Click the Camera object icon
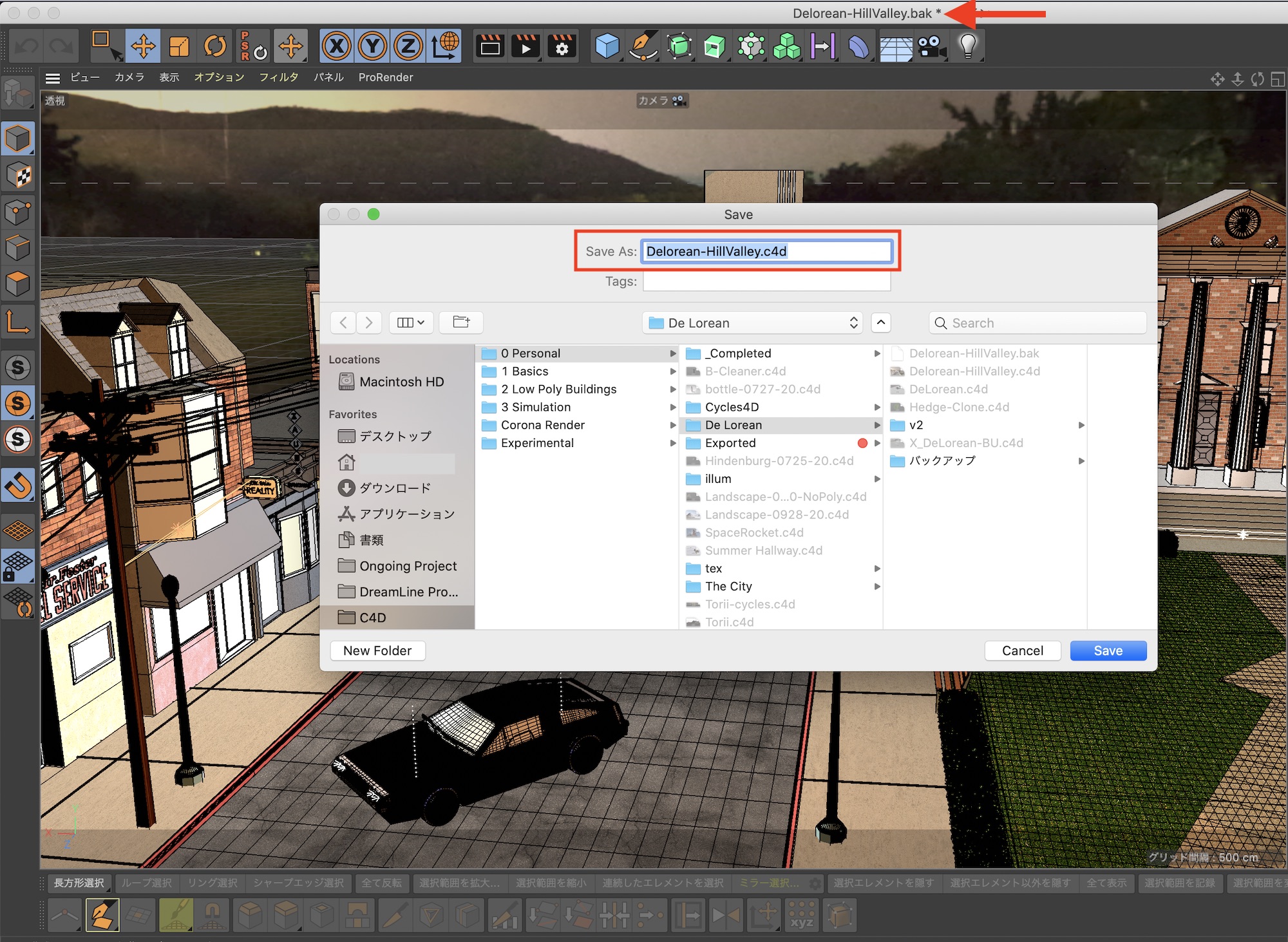The width and height of the screenshot is (1288, 942). click(931, 46)
